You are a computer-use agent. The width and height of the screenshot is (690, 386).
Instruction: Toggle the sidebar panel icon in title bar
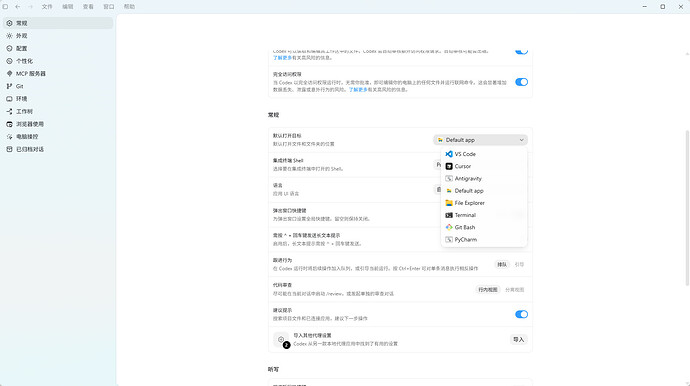tap(5, 7)
